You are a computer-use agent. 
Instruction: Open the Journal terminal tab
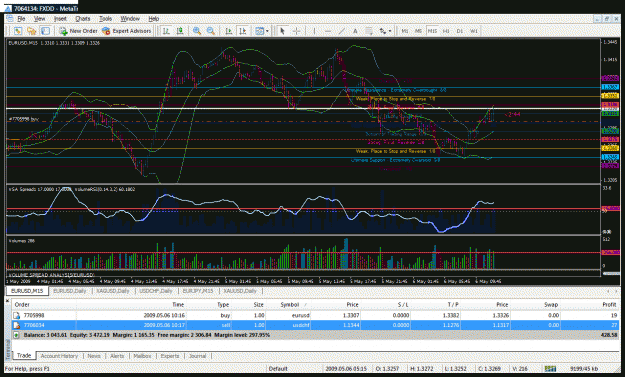(197, 356)
